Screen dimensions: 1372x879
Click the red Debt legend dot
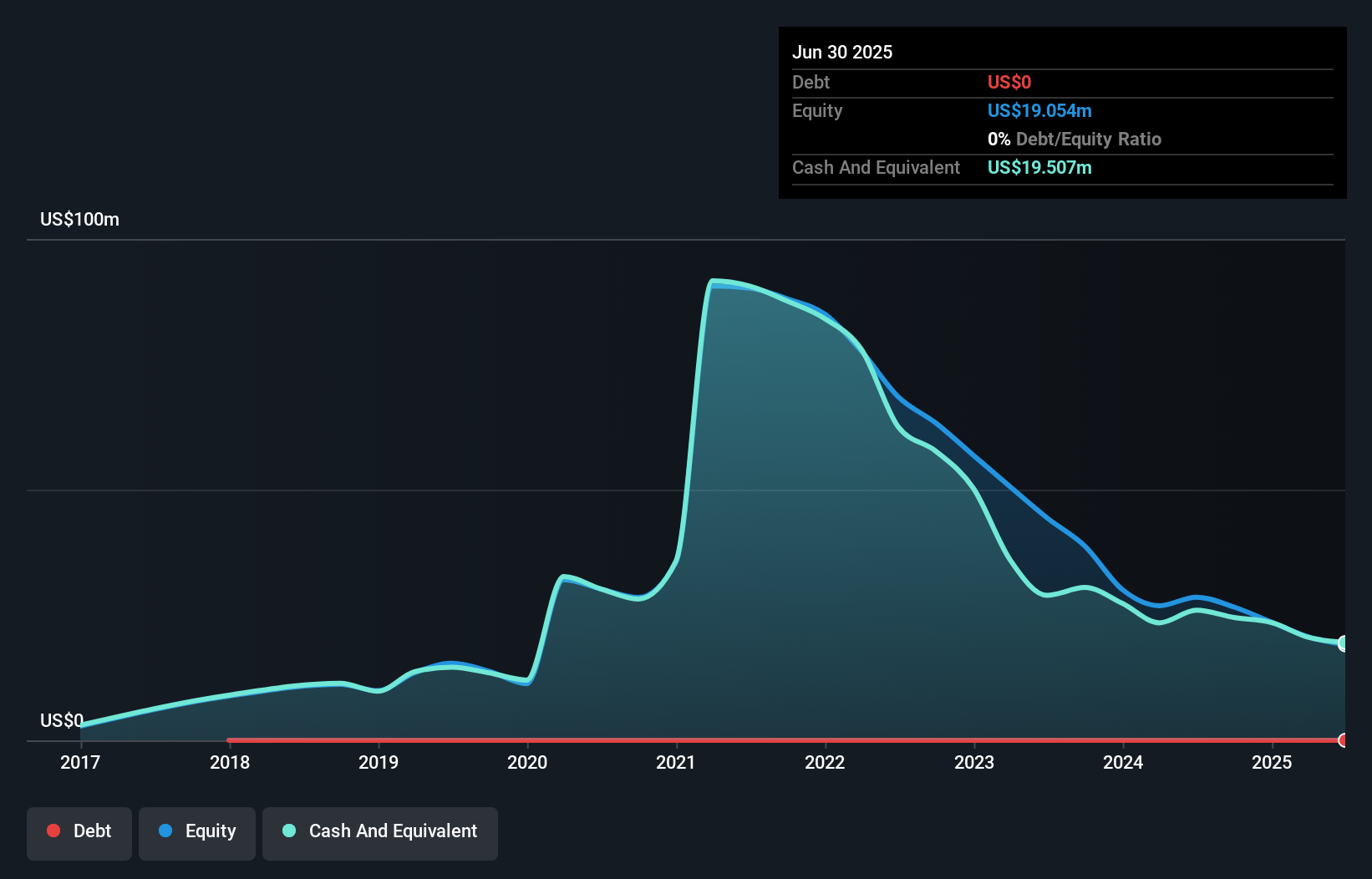53,831
